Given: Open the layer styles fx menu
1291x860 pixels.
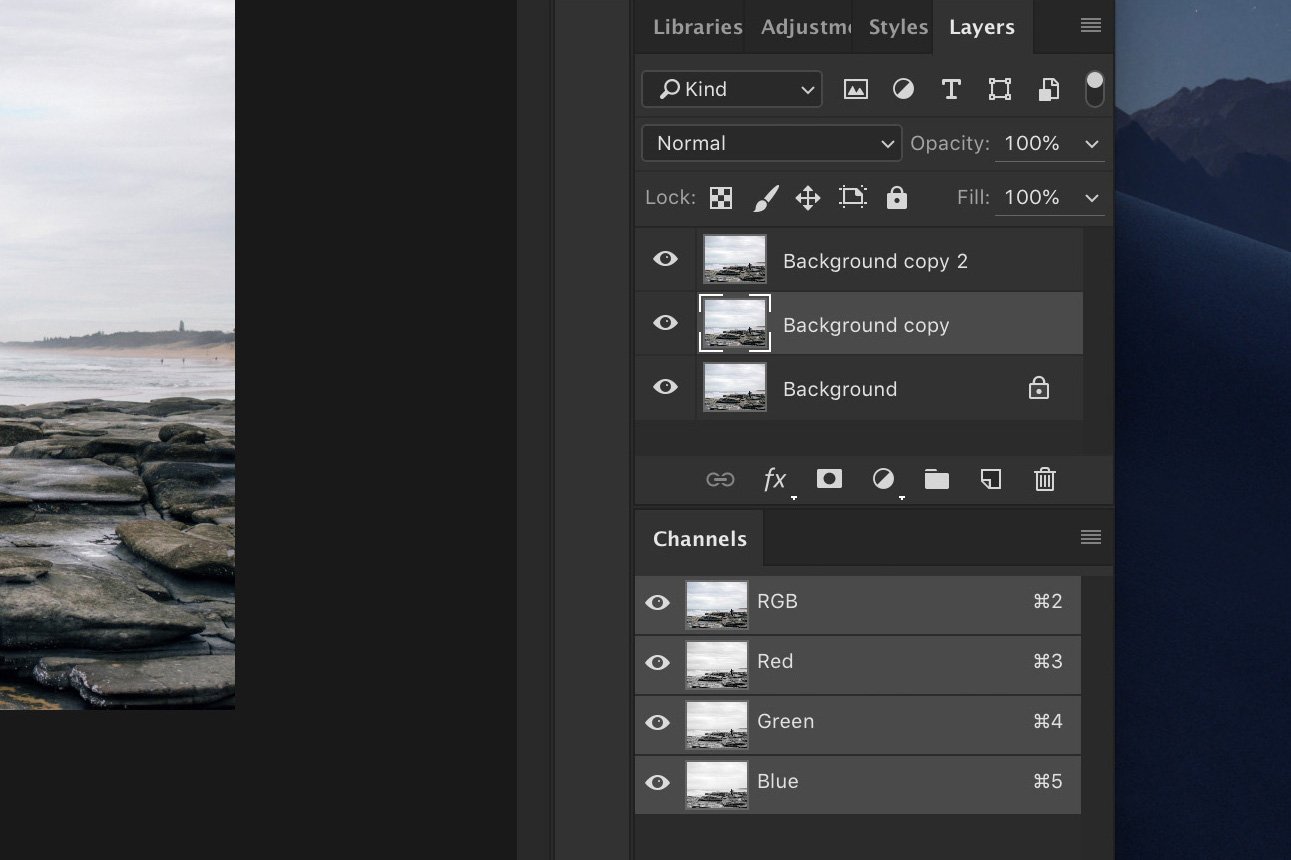Looking at the screenshot, I should pyautogui.click(x=775, y=479).
